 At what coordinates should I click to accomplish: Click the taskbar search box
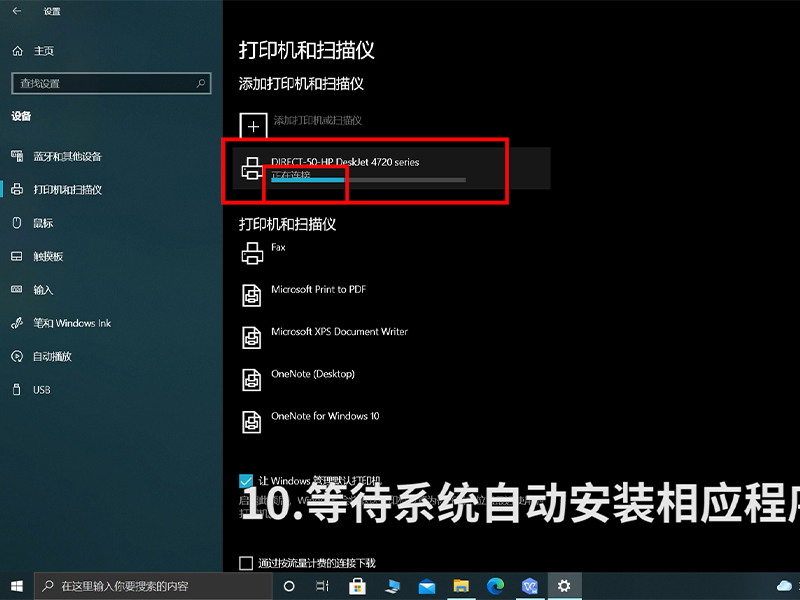[153, 586]
